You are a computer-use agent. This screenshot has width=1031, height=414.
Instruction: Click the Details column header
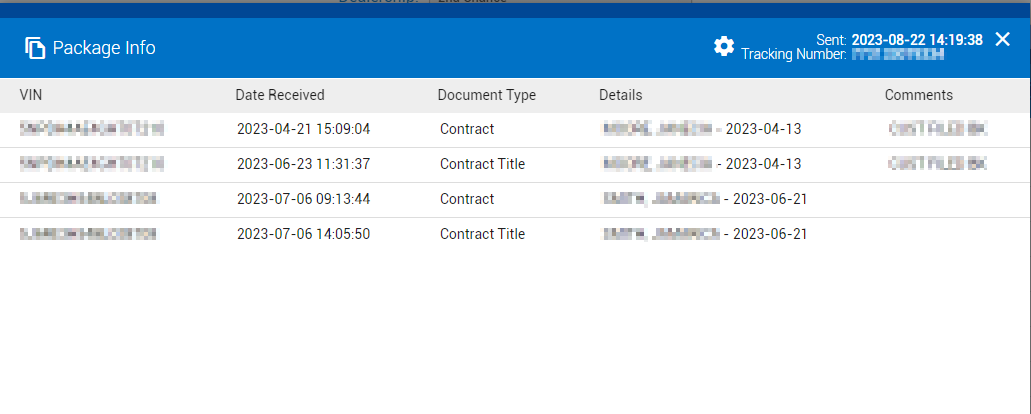click(620, 95)
